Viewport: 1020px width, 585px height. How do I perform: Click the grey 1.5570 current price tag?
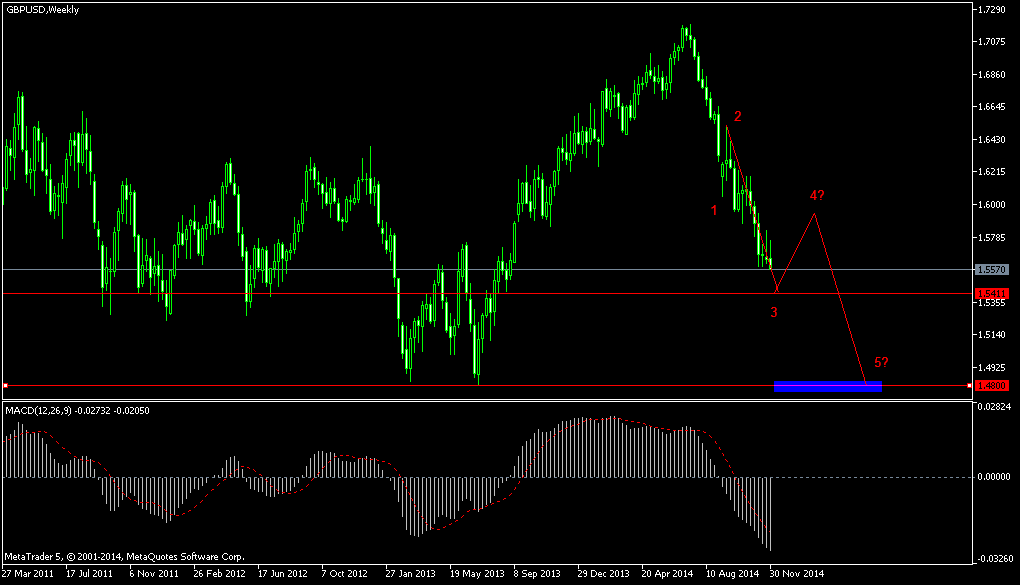click(x=992, y=269)
